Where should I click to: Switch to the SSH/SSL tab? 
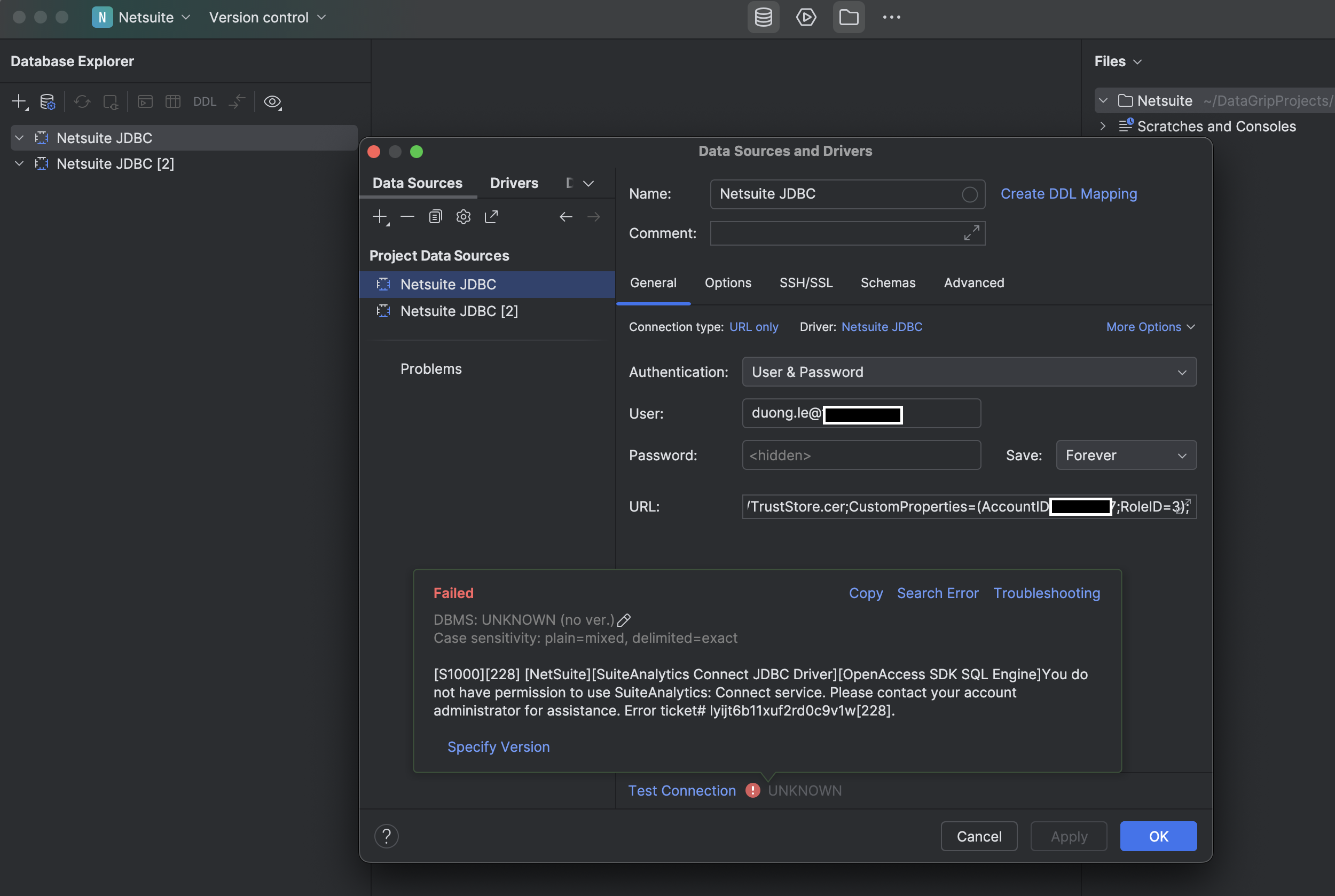click(806, 283)
